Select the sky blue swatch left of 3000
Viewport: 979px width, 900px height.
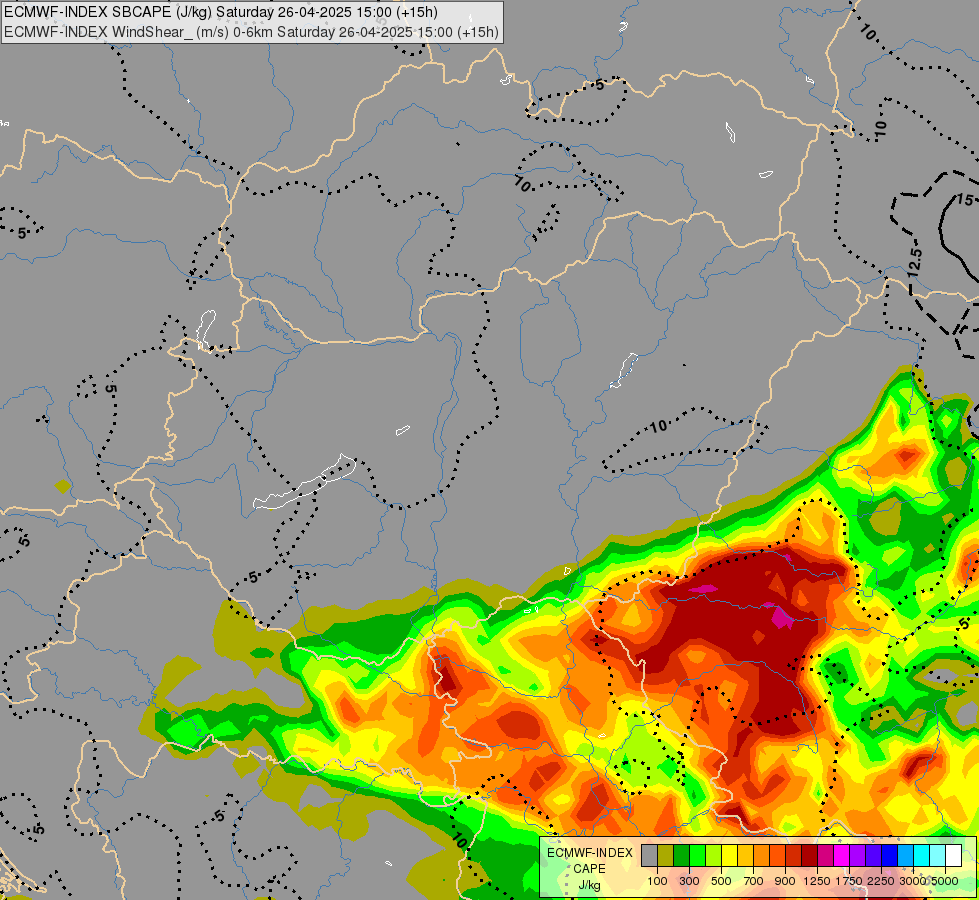905,856
